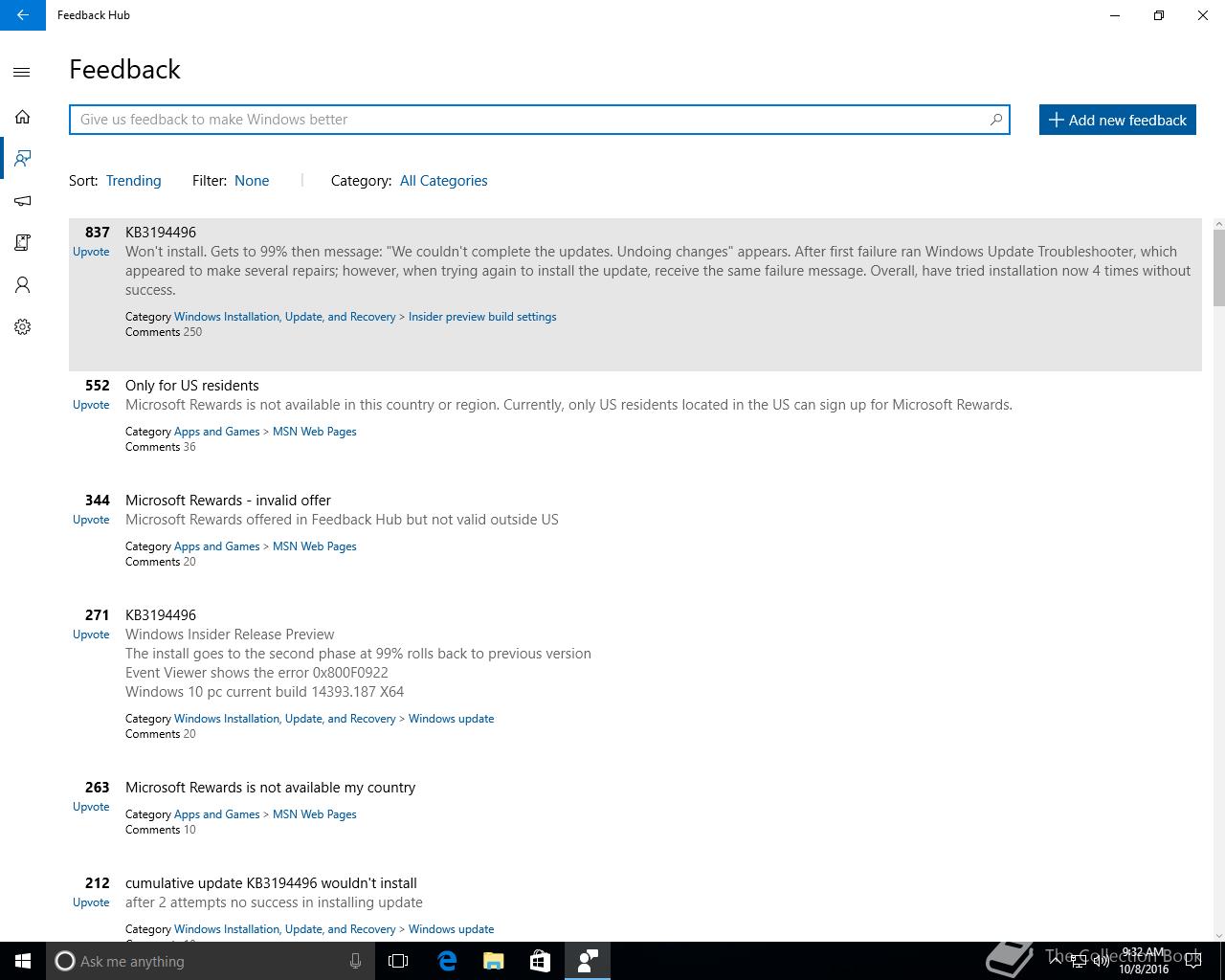Viewport: 1225px width, 980px height.
Task: Open Announcements megaphone icon
Action: [x=22, y=201]
